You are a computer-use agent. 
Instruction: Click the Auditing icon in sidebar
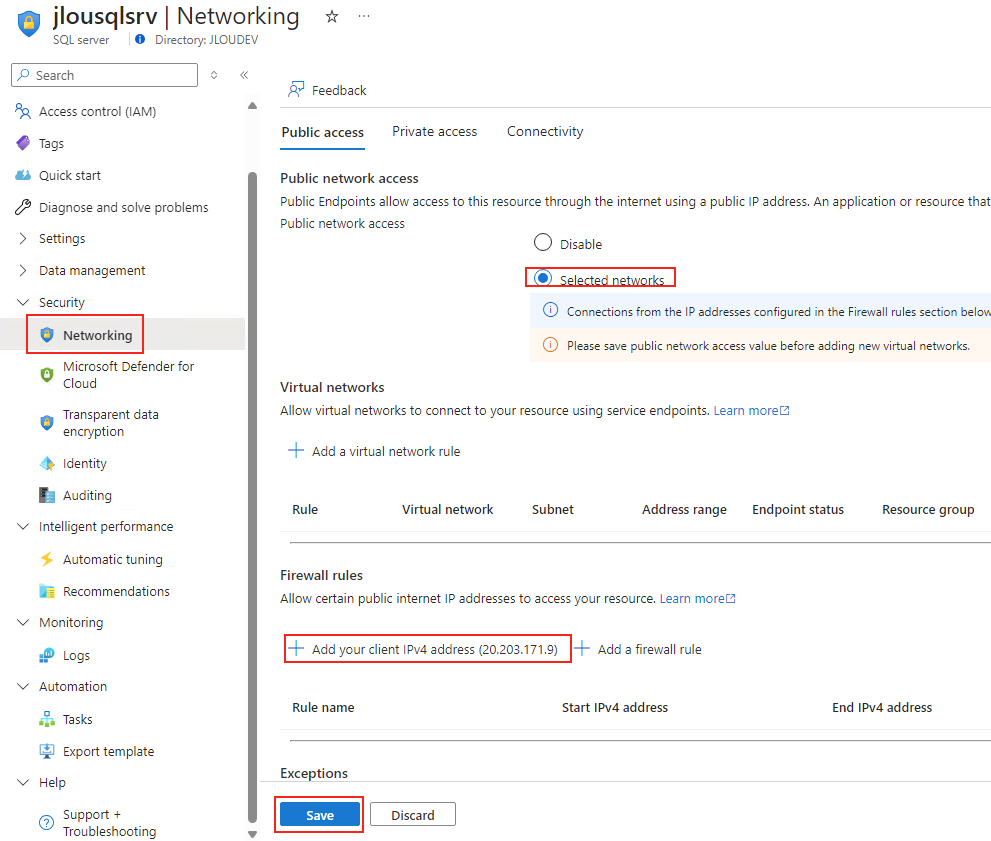click(47, 495)
